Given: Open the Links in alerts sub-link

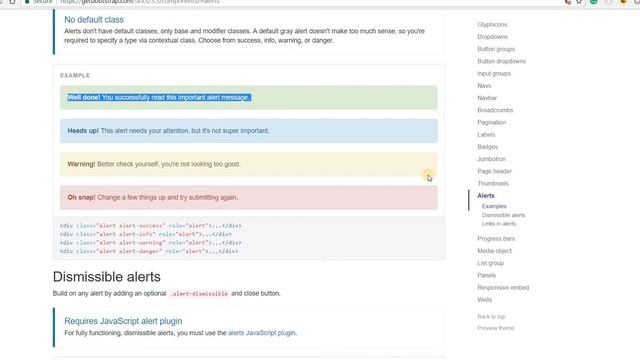Looking at the screenshot, I should pos(499,224).
